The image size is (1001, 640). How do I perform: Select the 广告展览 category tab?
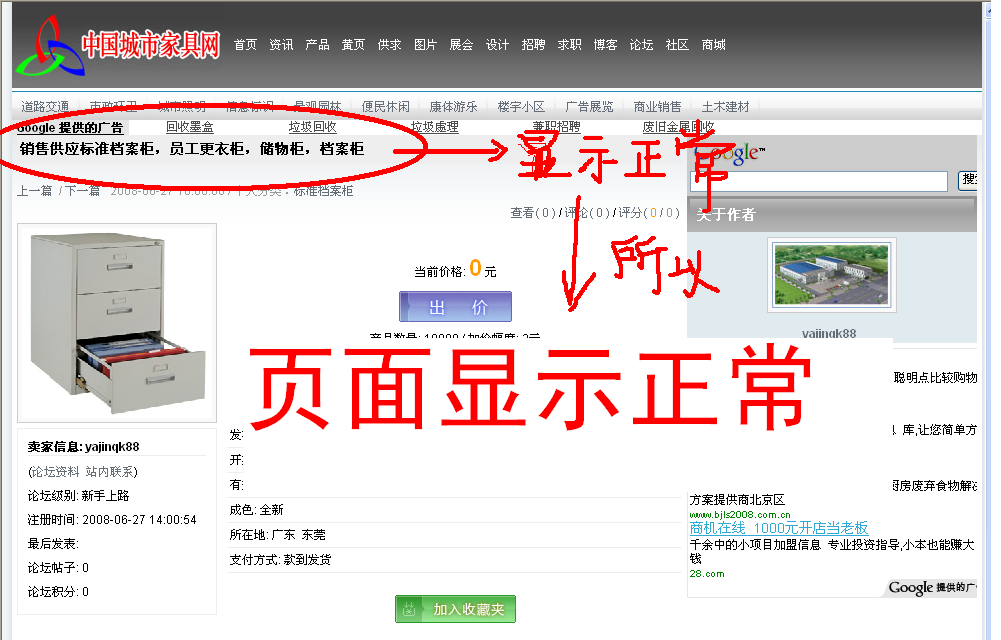[589, 107]
